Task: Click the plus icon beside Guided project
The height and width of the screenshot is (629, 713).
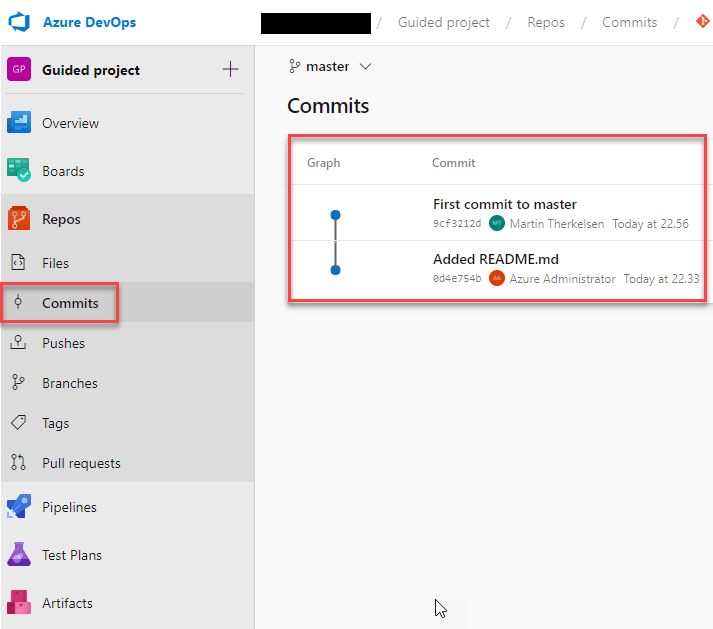Action: [x=230, y=69]
